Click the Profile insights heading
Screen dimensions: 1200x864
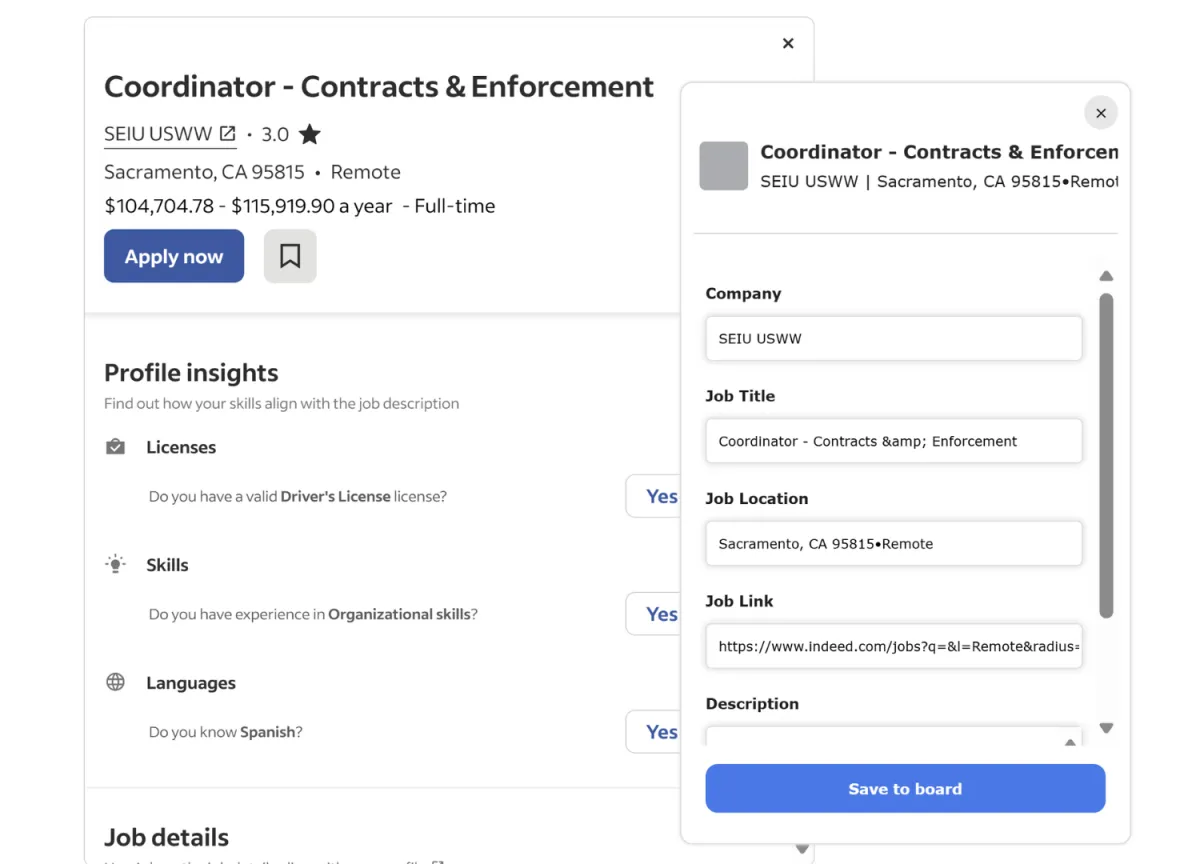pos(191,373)
